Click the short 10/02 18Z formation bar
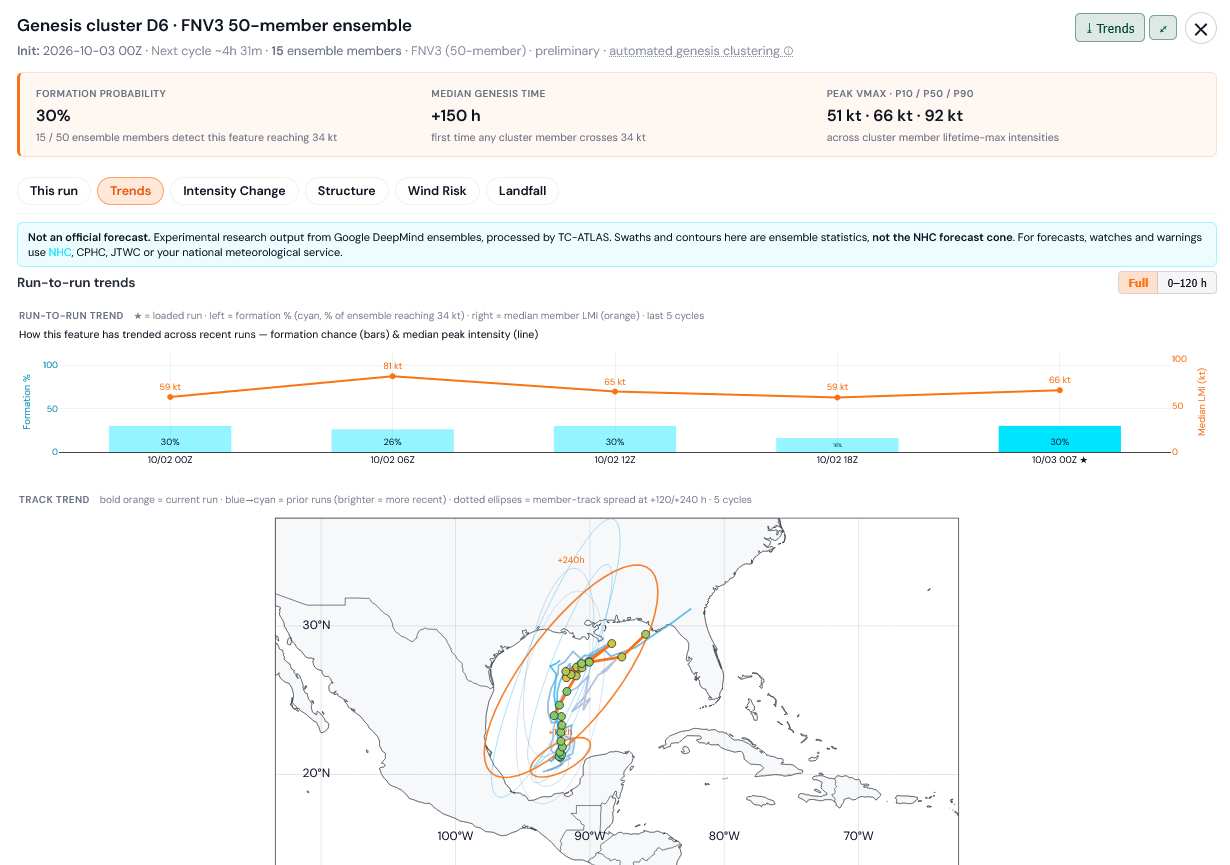Screen dimensions: 1230x865 837,445
